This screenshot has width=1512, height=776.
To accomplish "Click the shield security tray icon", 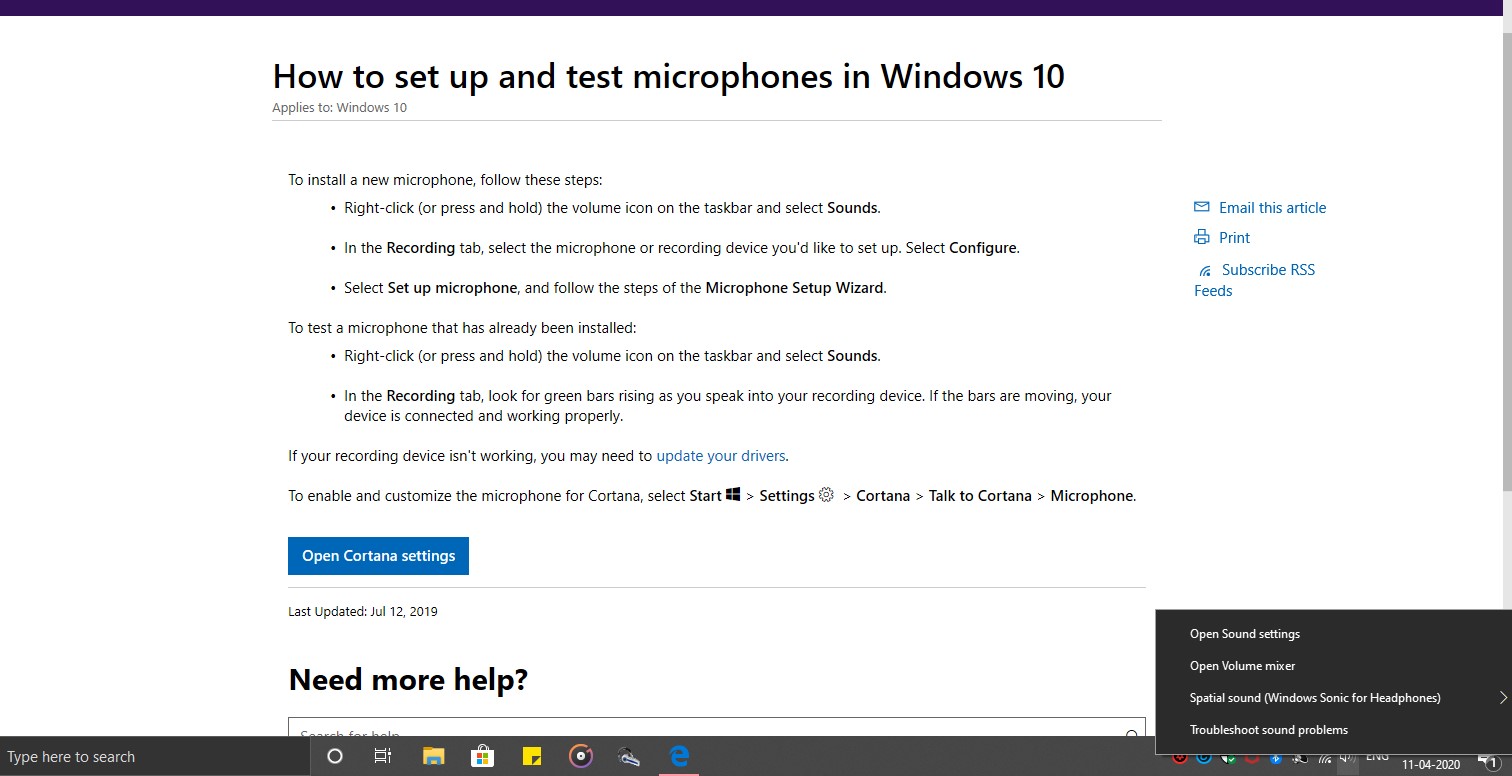I will pos(1228,759).
